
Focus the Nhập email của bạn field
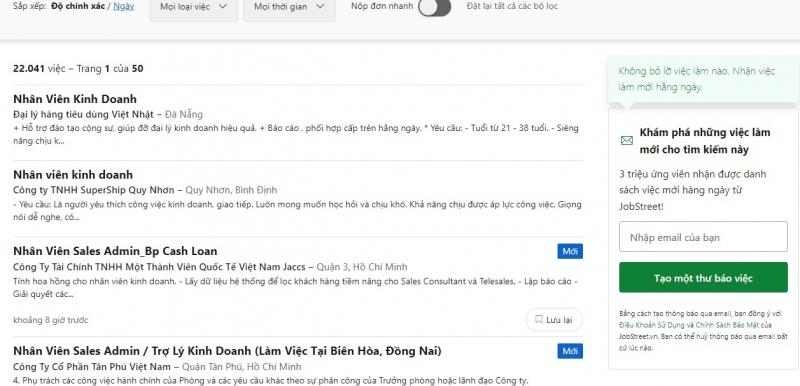(703, 237)
